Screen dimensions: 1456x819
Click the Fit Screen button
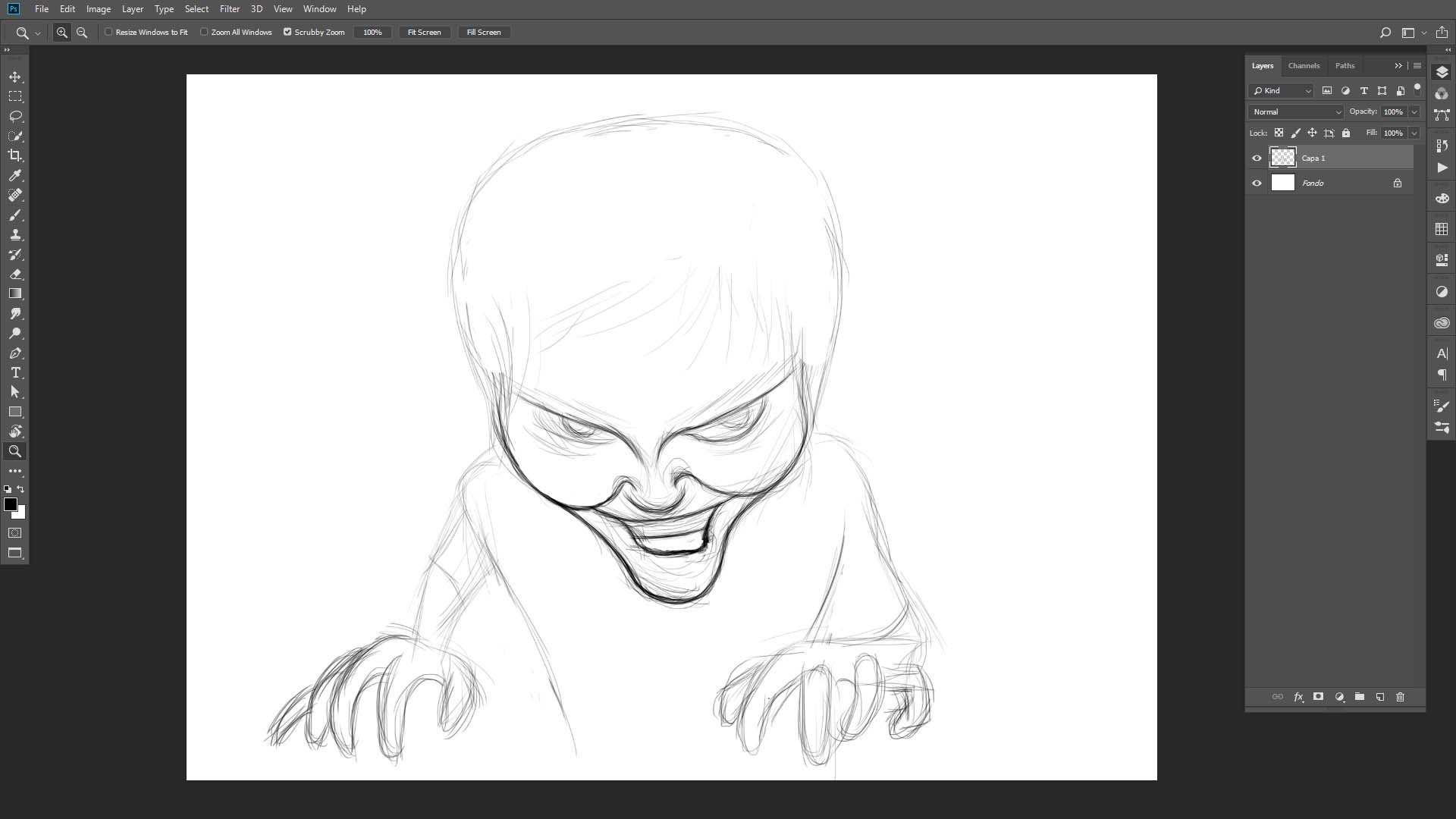[425, 32]
